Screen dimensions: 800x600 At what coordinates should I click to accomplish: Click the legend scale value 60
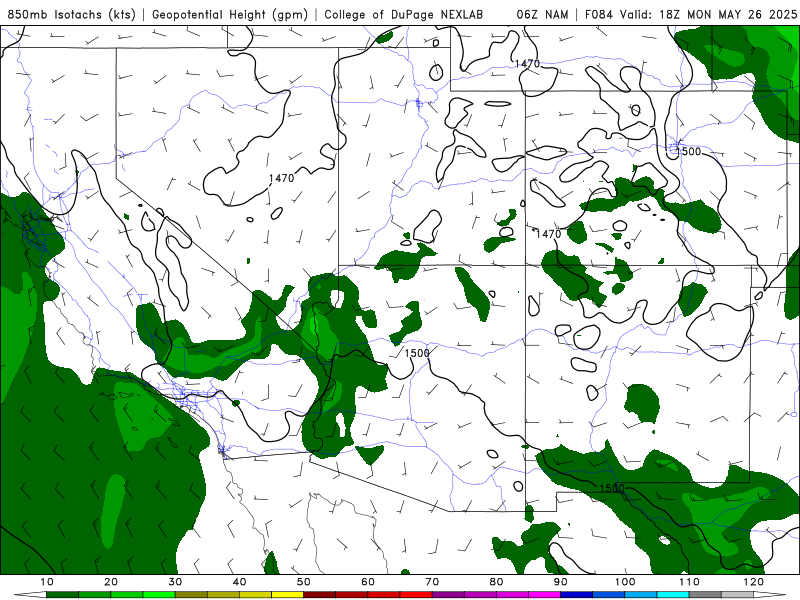(x=368, y=582)
